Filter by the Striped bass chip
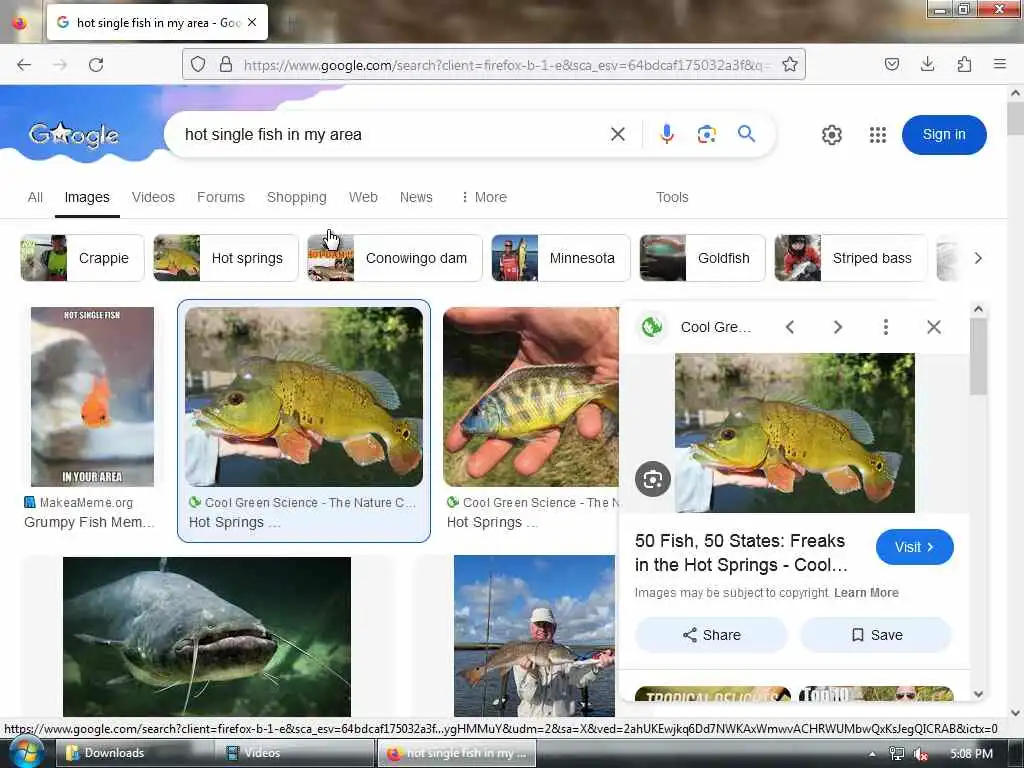 click(x=850, y=258)
